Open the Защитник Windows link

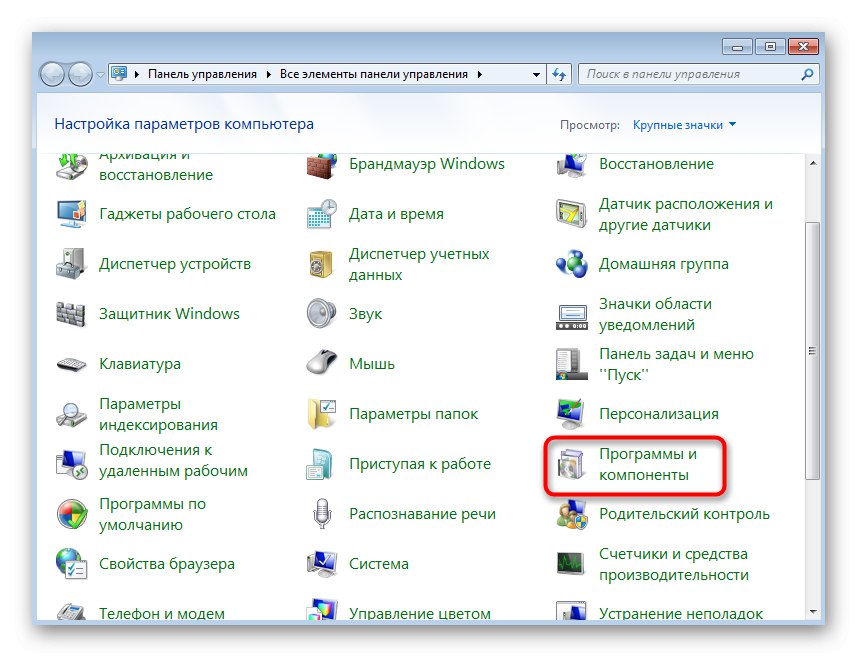169,314
